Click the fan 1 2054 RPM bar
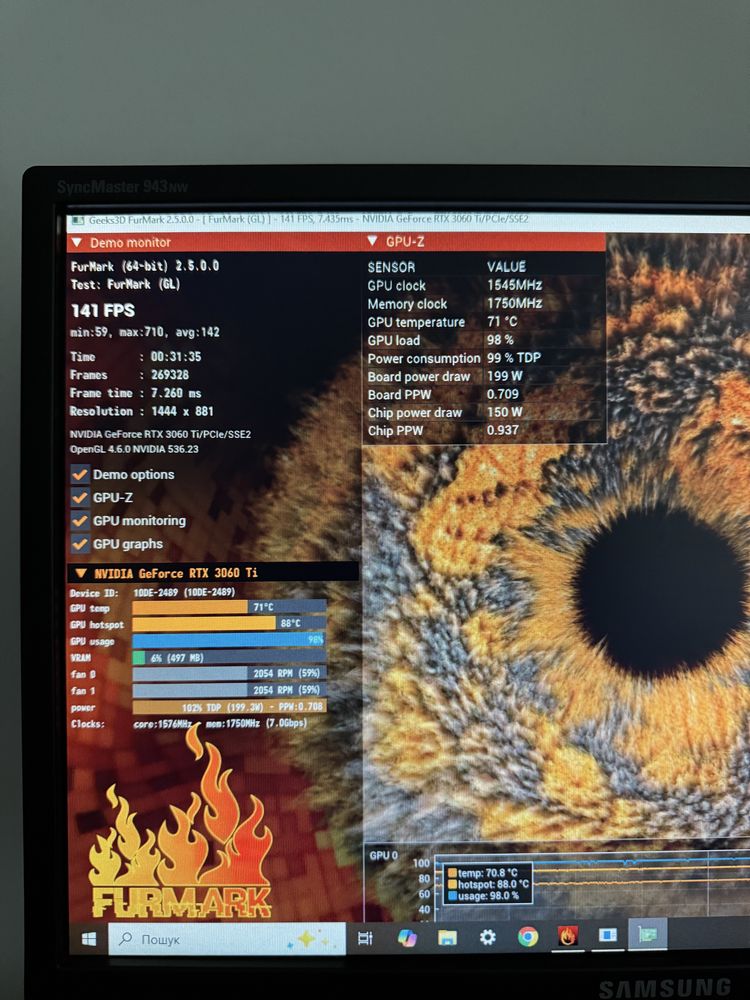Viewport: 750px width, 1000px height. point(230,690)
